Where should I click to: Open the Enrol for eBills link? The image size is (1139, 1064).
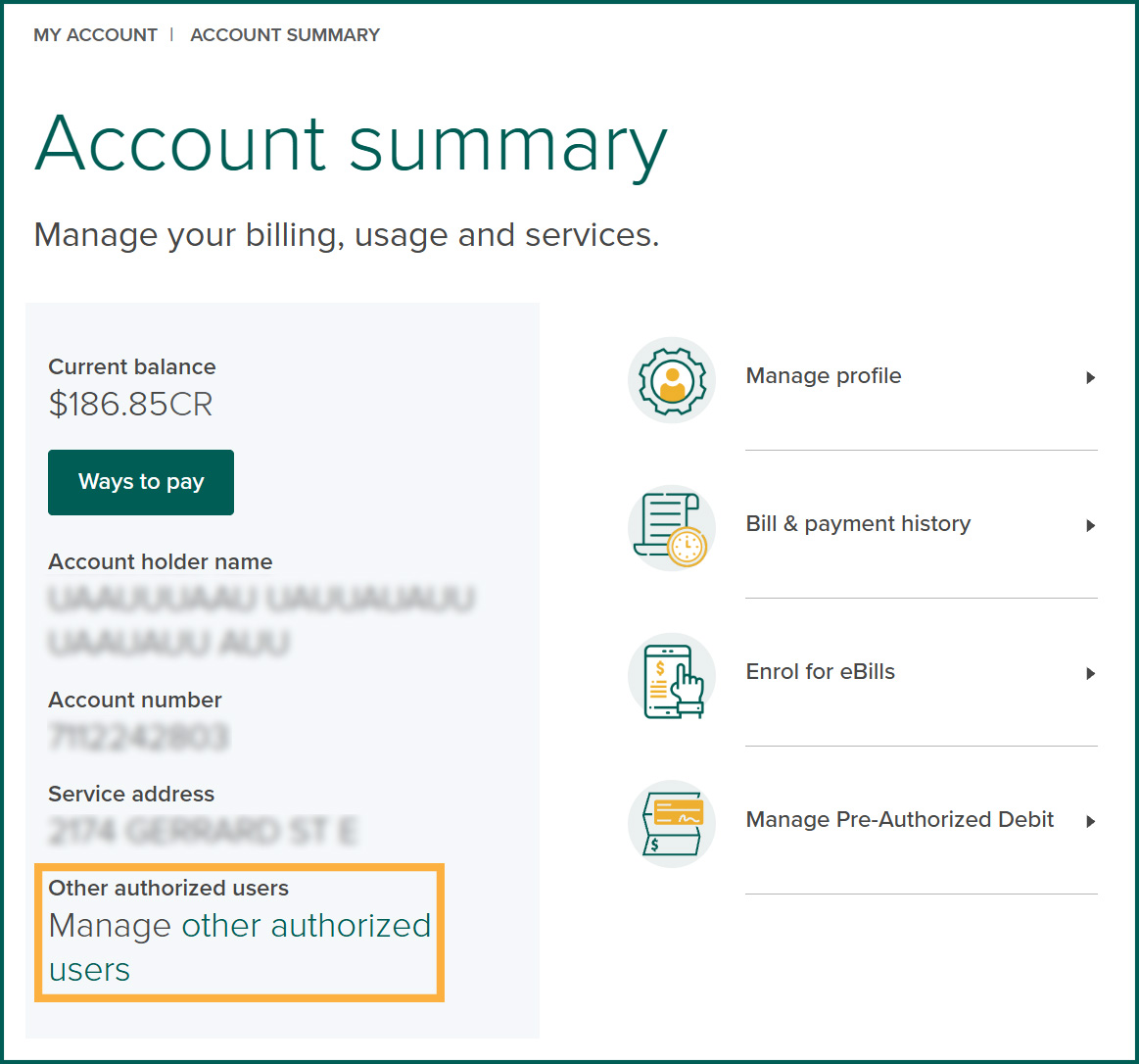point(820,671)
